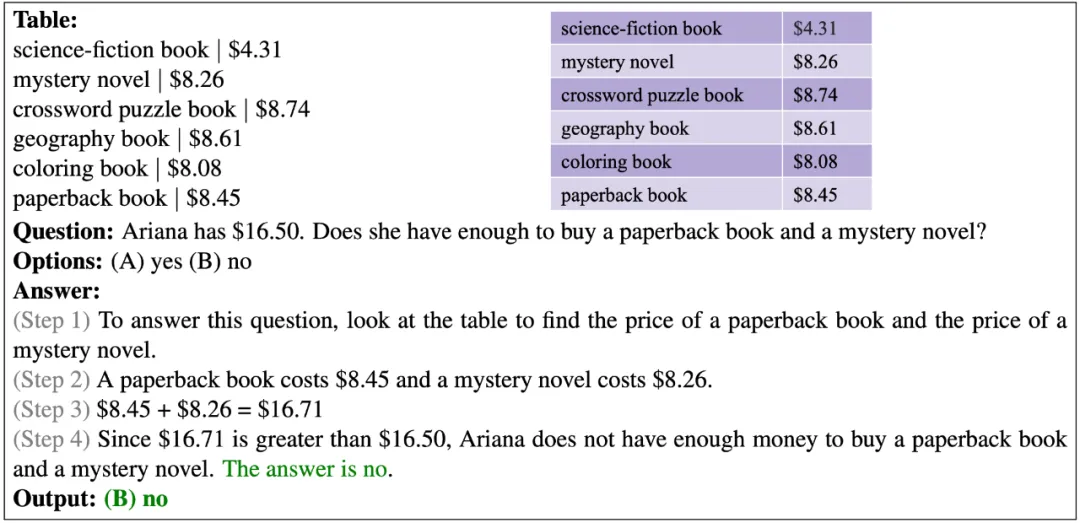
Task: Select the $4.31 price cell
Action: pyautogui.click(x=827, y=28)
